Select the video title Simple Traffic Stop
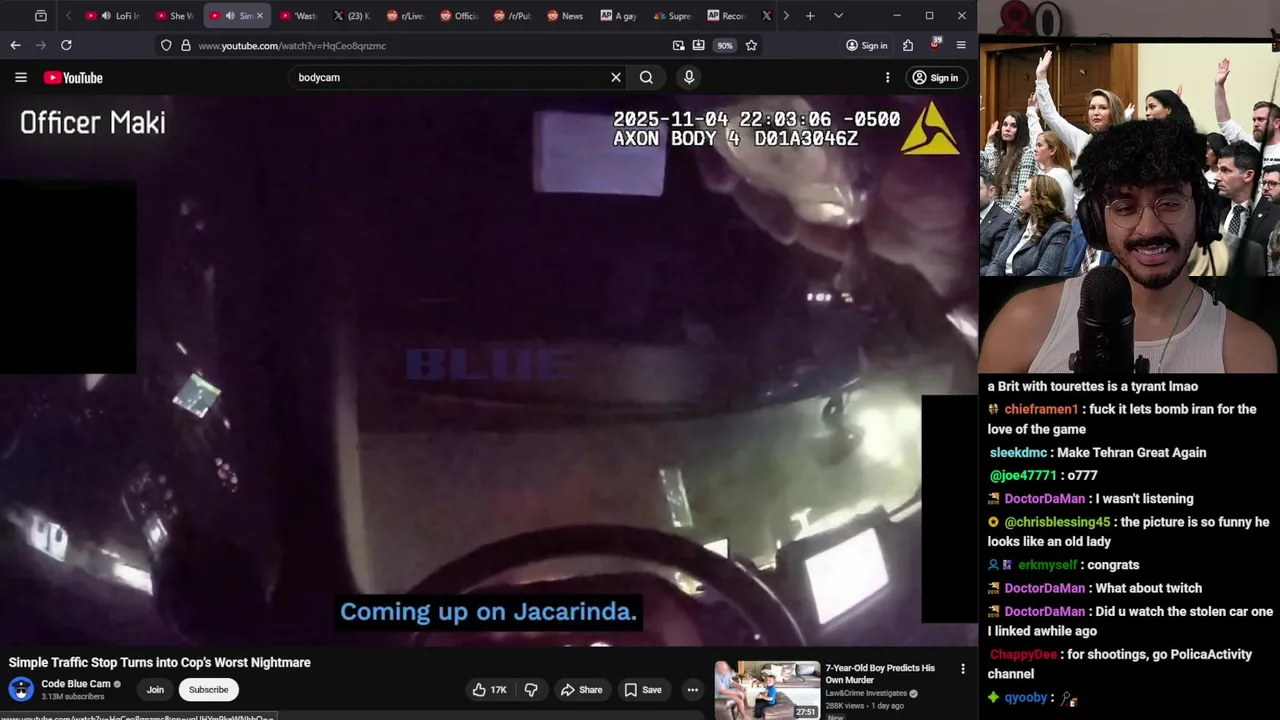This screenshot has height=720, width=1280. point(160,662)
